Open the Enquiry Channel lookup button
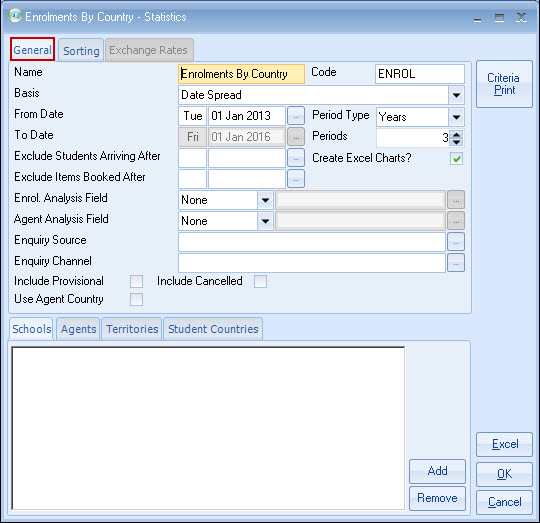This screenshot has width=540, height=523. (456, 263)
